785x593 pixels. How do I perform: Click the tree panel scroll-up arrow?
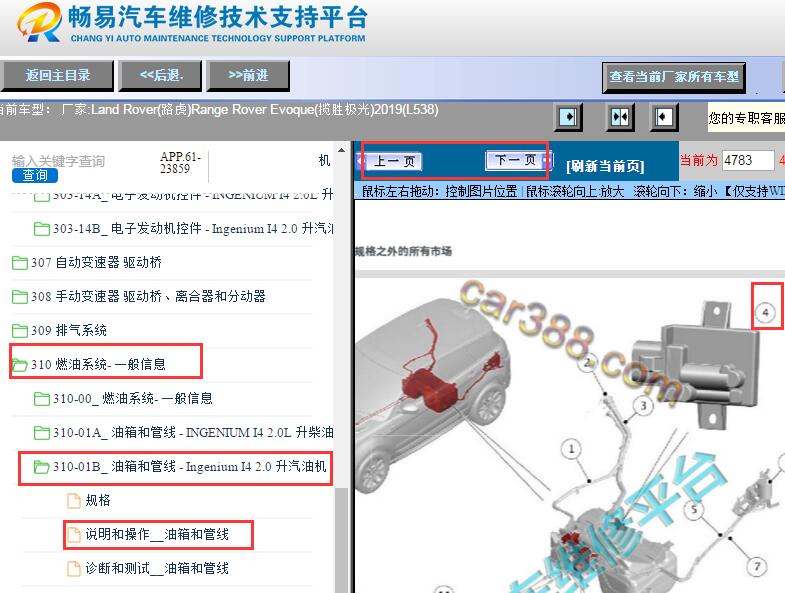pos(341,150)
